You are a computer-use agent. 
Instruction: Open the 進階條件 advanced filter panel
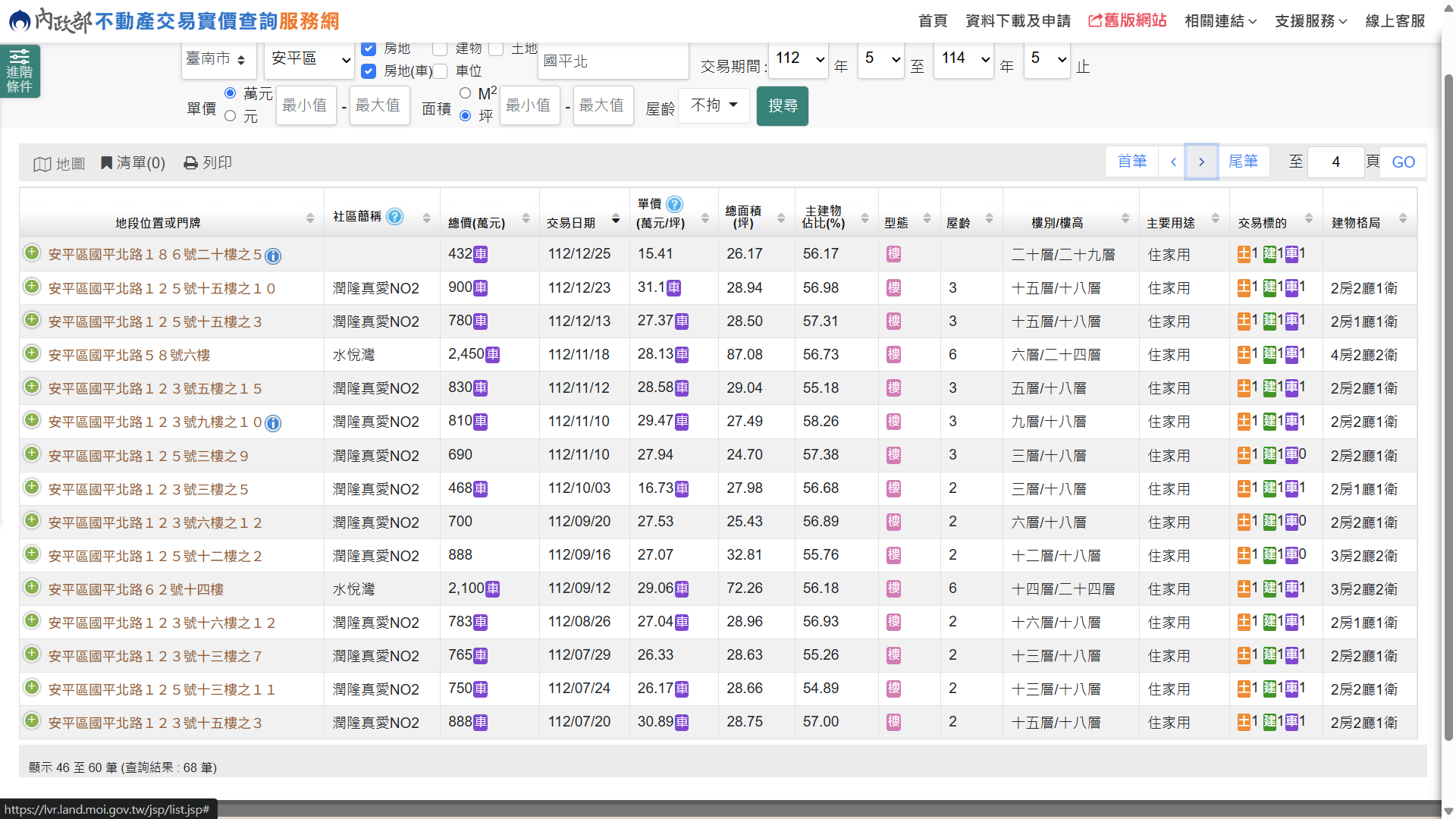[x=20, y=71]
